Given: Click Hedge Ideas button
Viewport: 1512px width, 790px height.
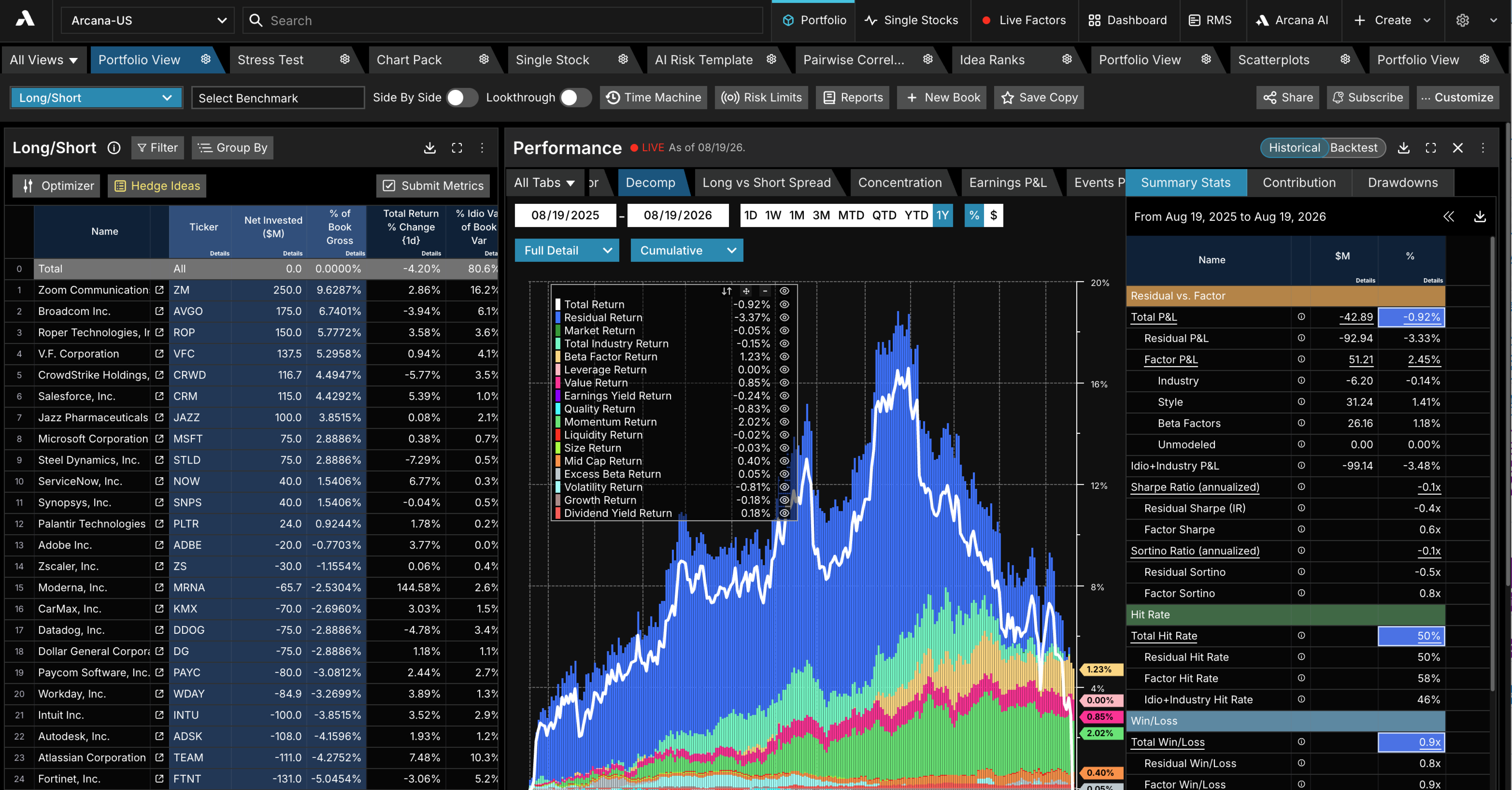Looking at the screenshot, I should click(x=157, y=186).
